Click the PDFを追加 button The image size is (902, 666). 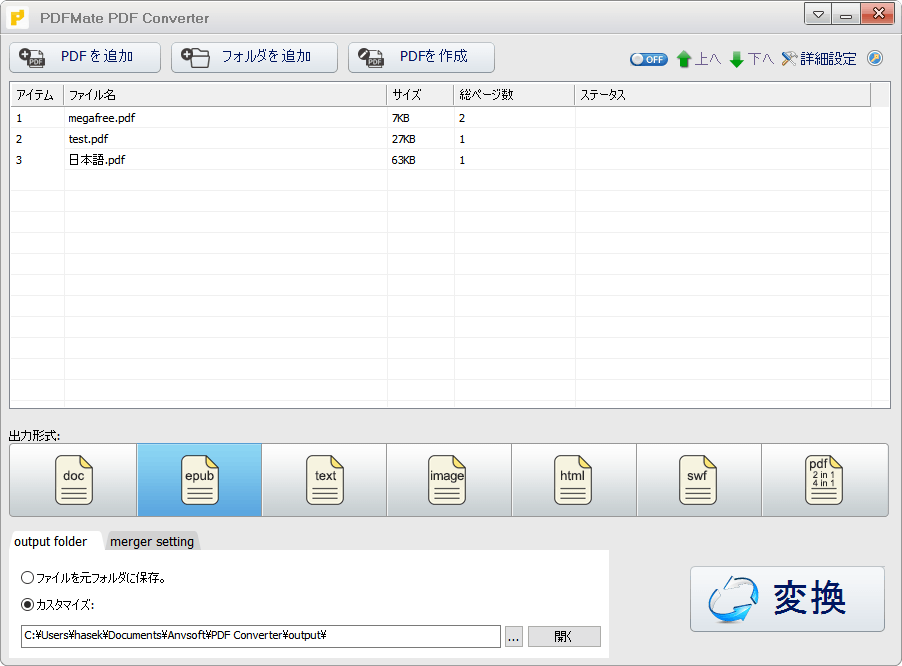pyautogui.click(x=85, y=58)
